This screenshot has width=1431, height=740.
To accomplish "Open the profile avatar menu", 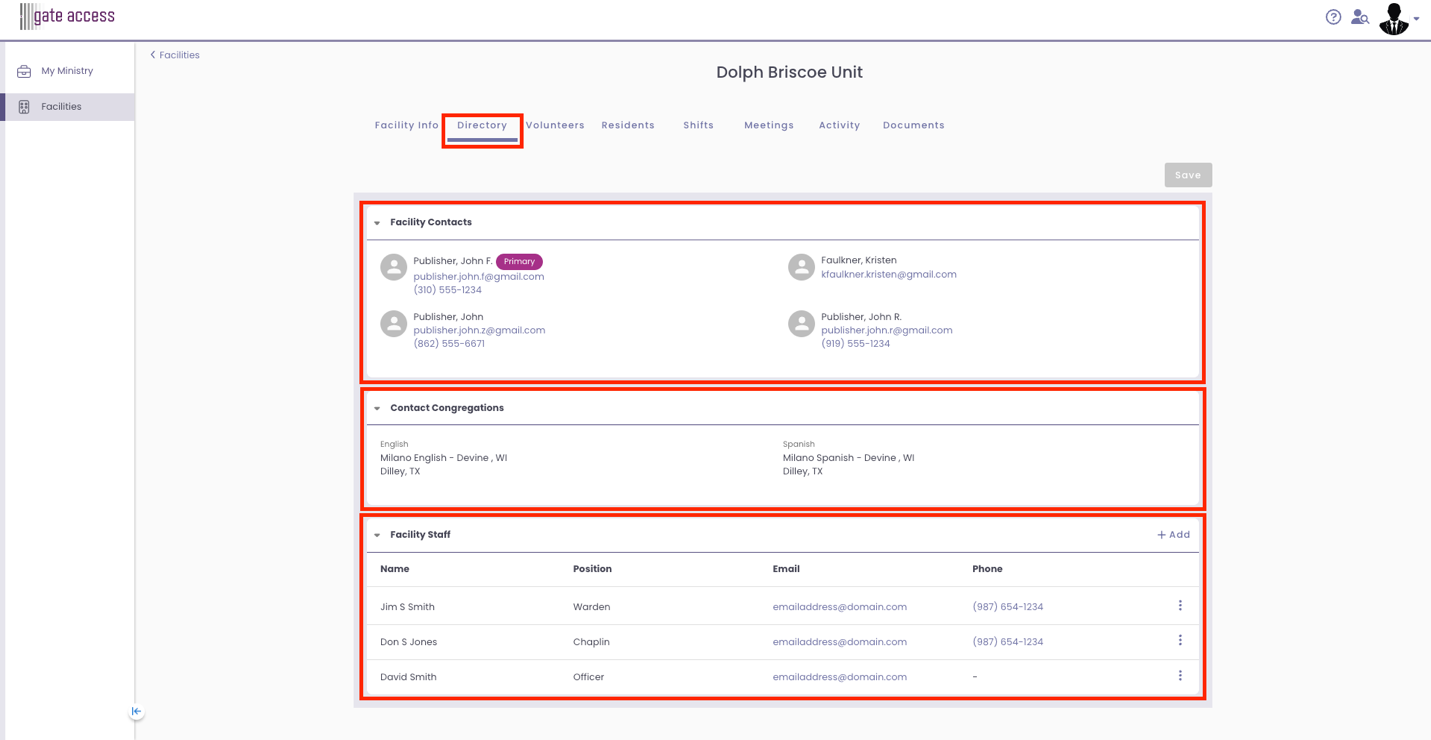I will click(1394, 18).
